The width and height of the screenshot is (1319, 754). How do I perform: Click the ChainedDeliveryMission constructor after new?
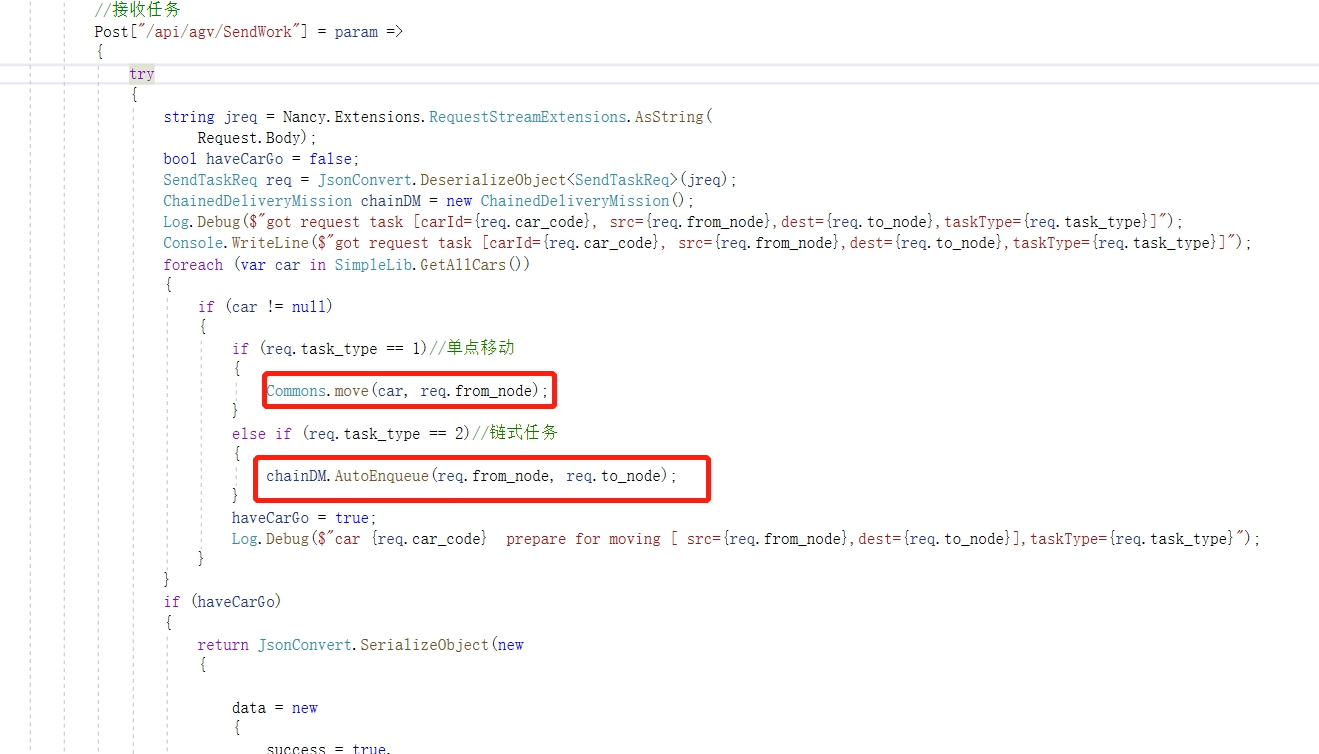tap(573, 201)
